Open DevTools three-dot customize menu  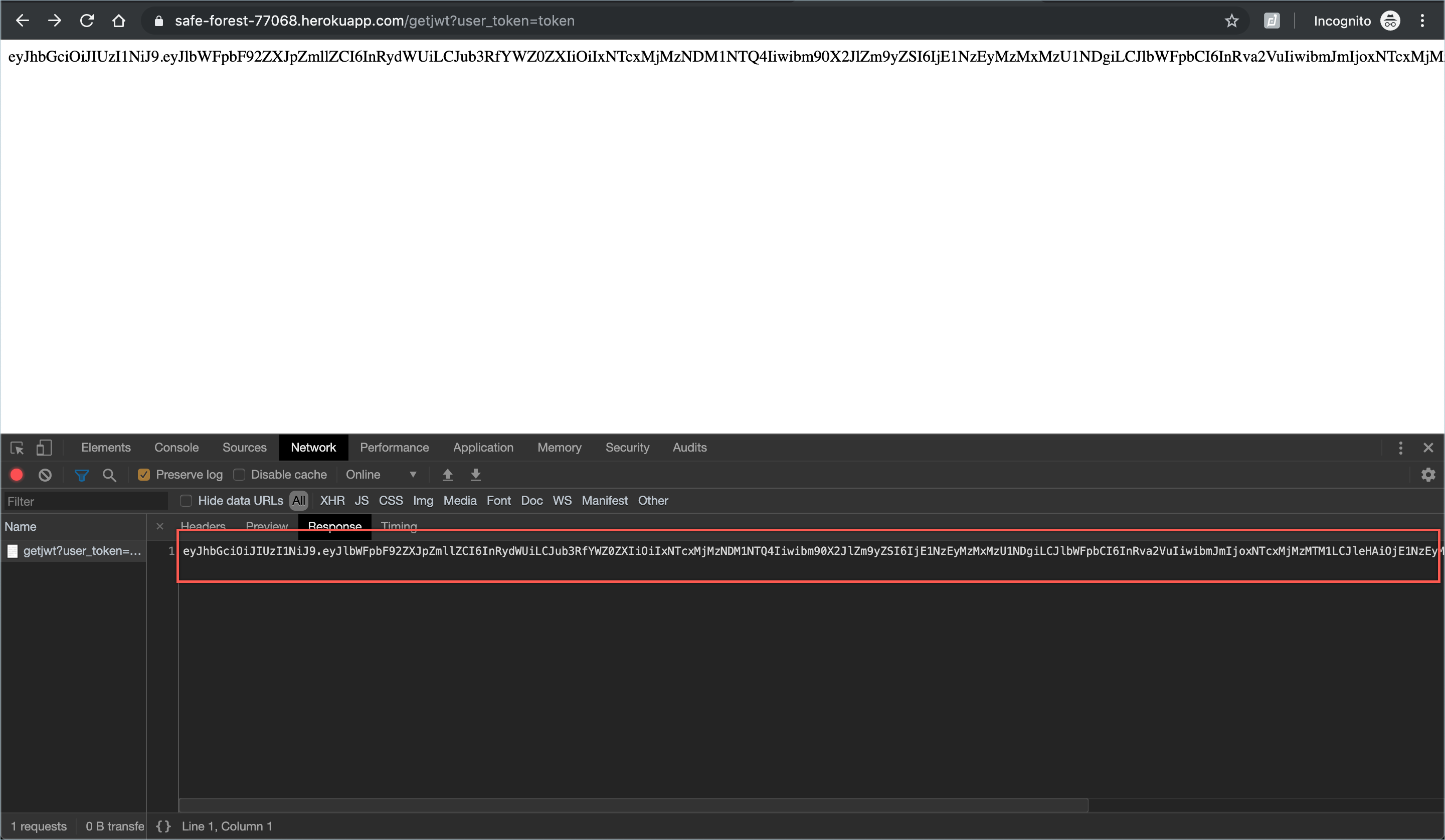1400,448
